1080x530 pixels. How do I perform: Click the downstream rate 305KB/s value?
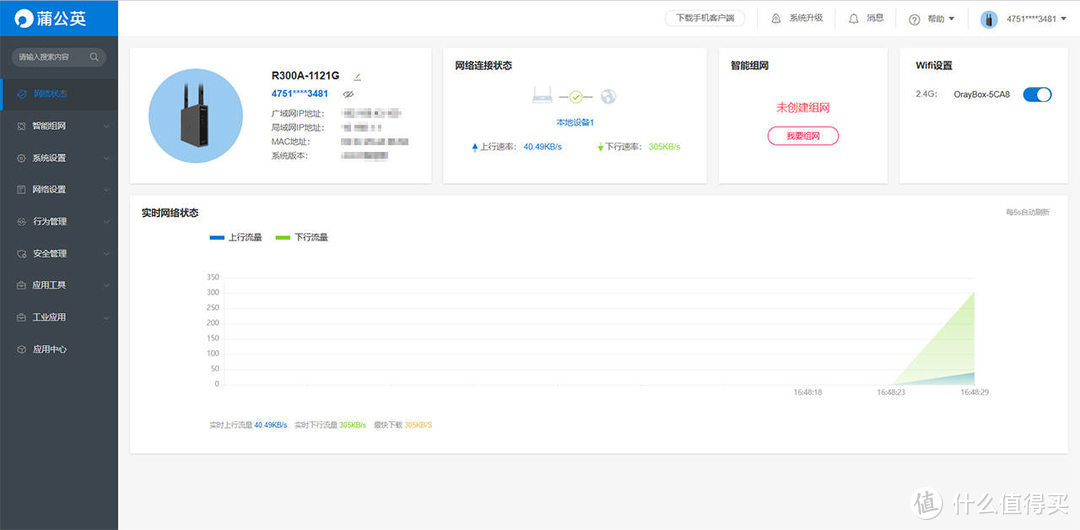[x=664, y=147]
